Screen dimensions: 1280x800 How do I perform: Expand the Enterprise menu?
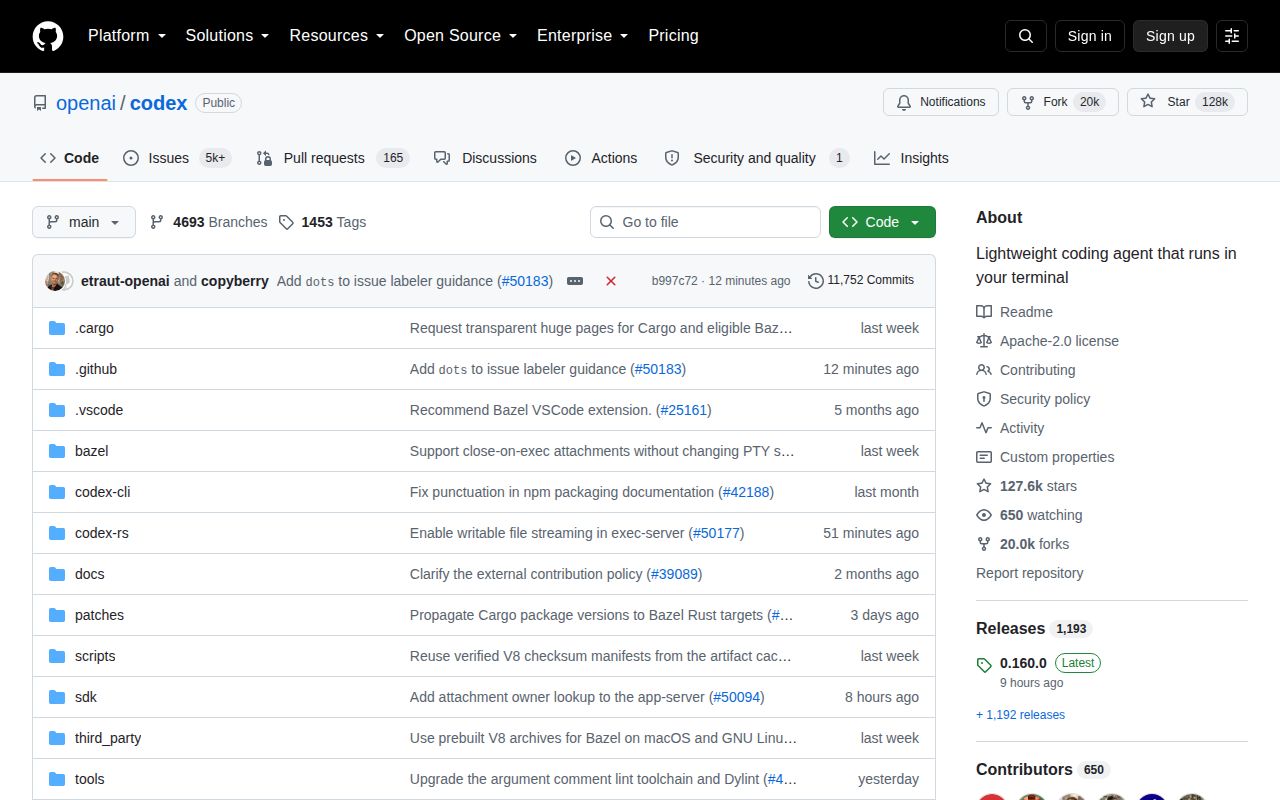point(582,36)
